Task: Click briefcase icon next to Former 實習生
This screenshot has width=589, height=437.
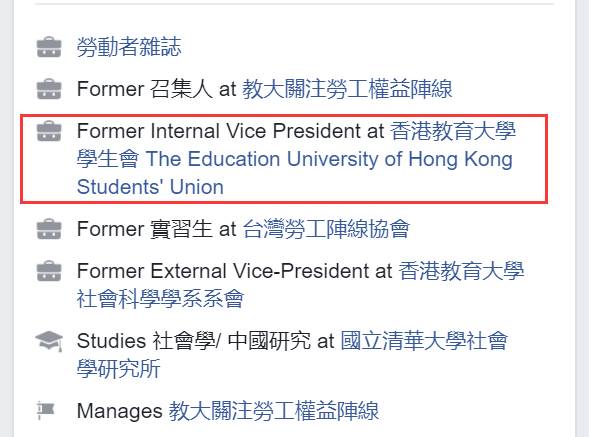Action: (x=49, y=228)
